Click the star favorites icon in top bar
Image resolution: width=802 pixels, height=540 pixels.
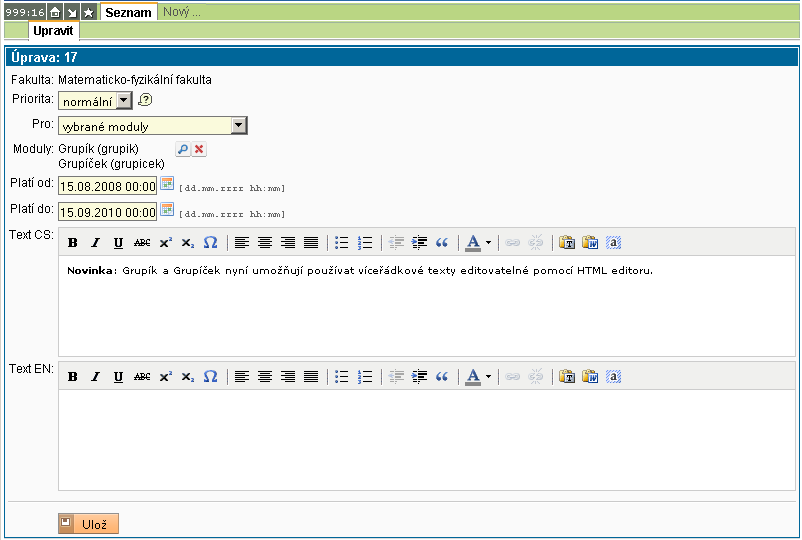pos(88,12)
